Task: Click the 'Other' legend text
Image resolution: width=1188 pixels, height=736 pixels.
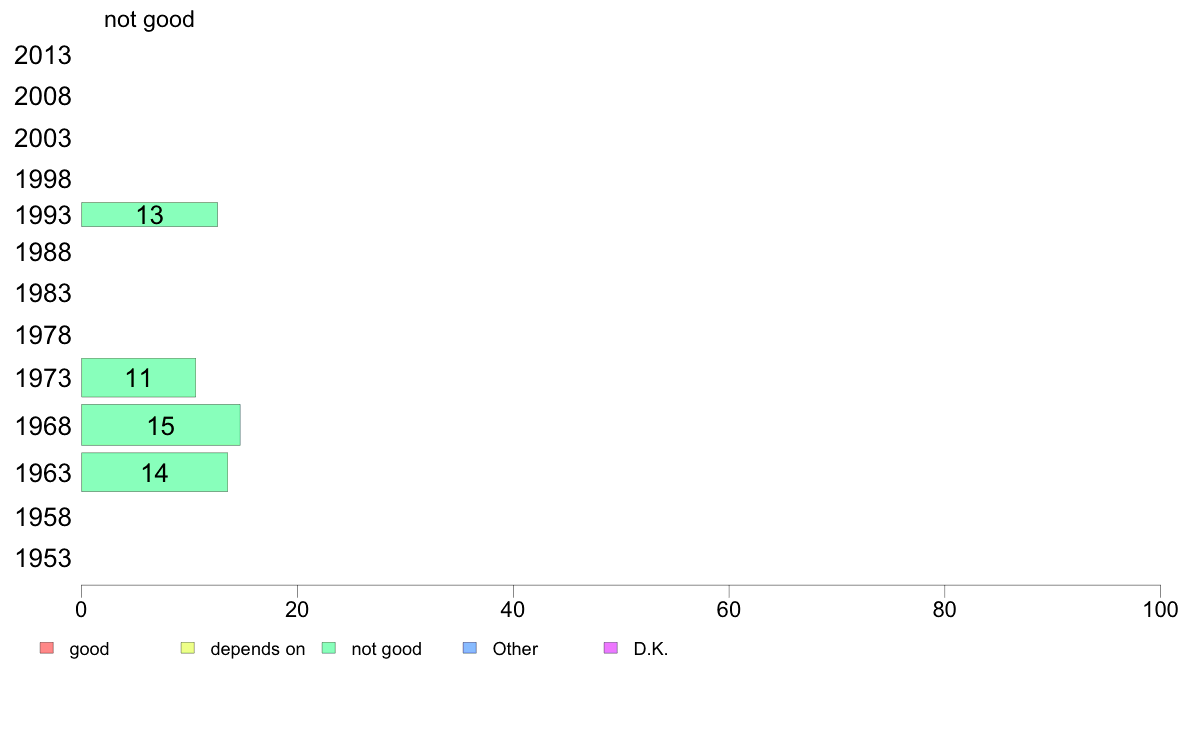Action: (x=515, y=649)
